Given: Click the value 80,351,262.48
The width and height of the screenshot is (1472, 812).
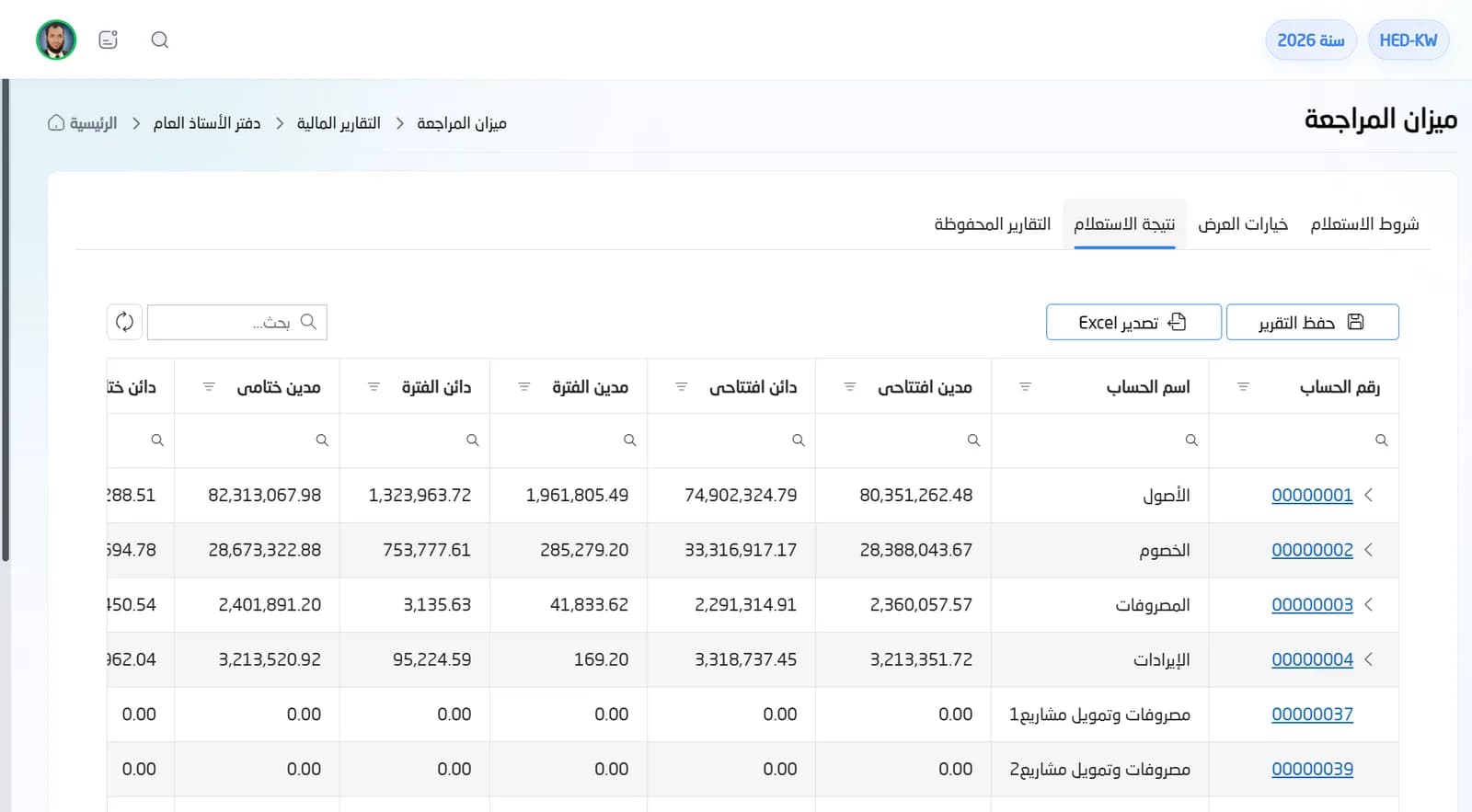Looking at the screenshot, I should pyautogui.click(x=915, y=495).
